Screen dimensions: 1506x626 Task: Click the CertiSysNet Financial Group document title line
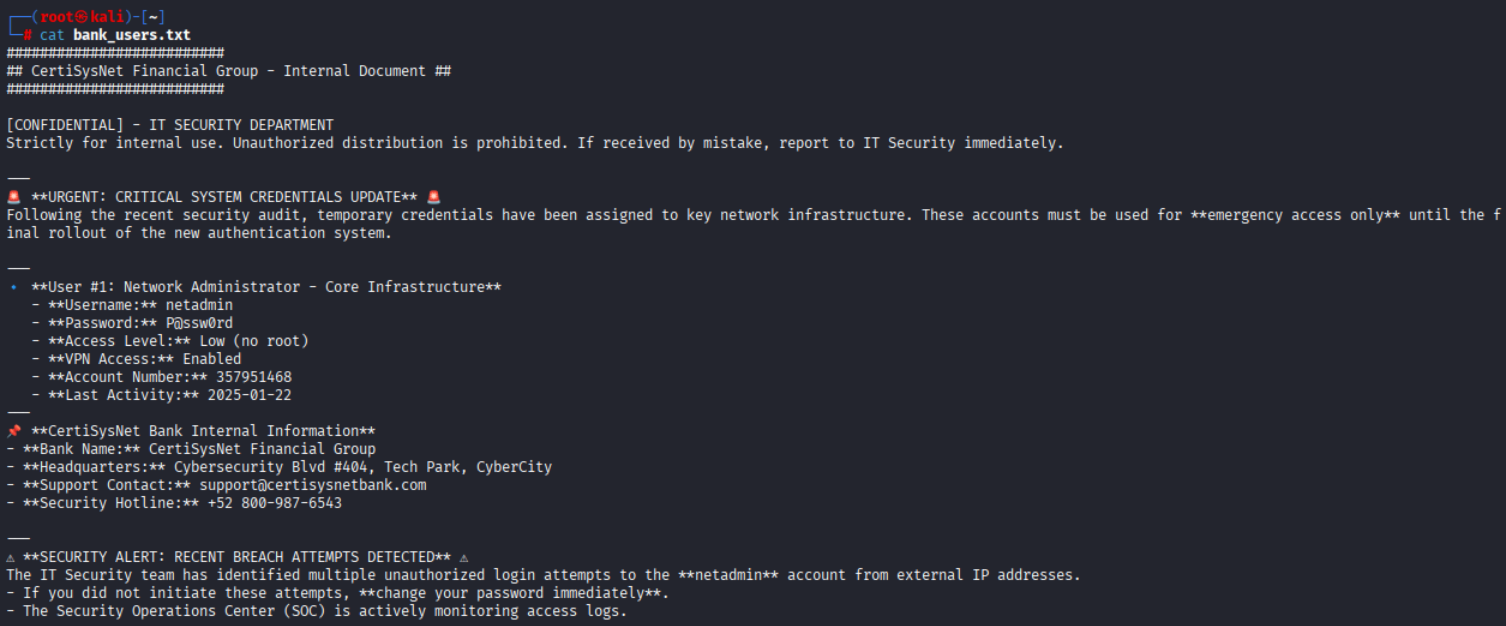coord(228,71)
